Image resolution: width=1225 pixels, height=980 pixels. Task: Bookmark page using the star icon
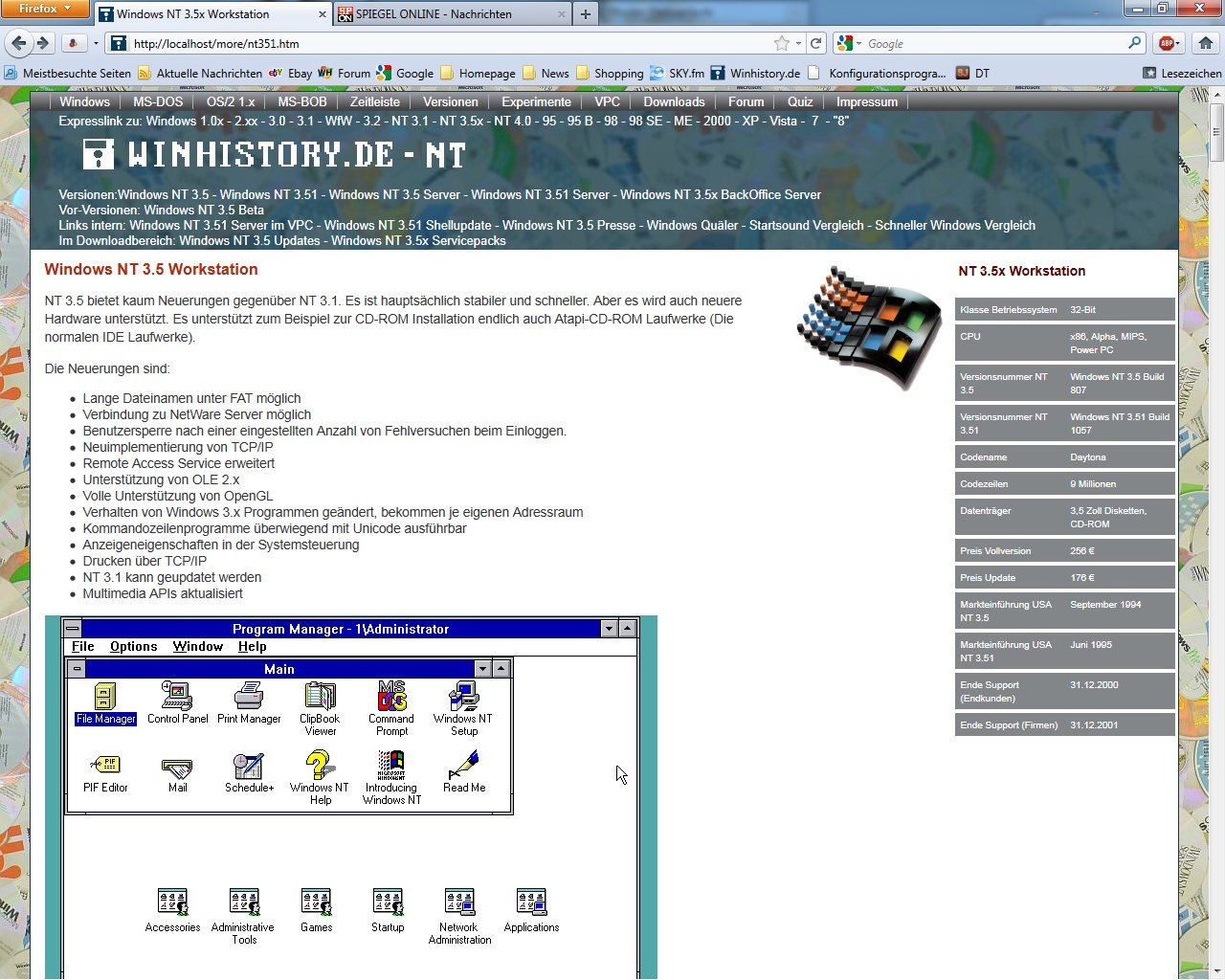point(782,43)
